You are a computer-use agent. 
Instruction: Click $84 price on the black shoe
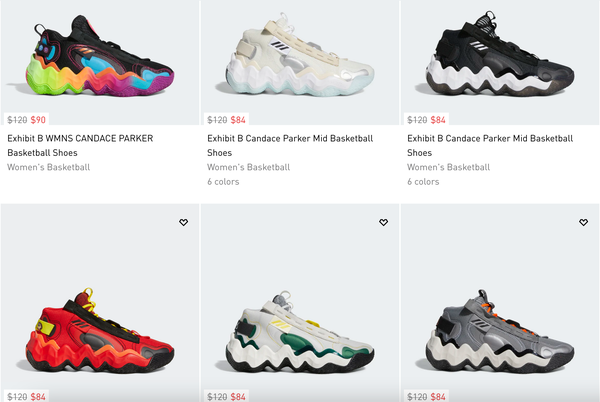pos(438,120)
